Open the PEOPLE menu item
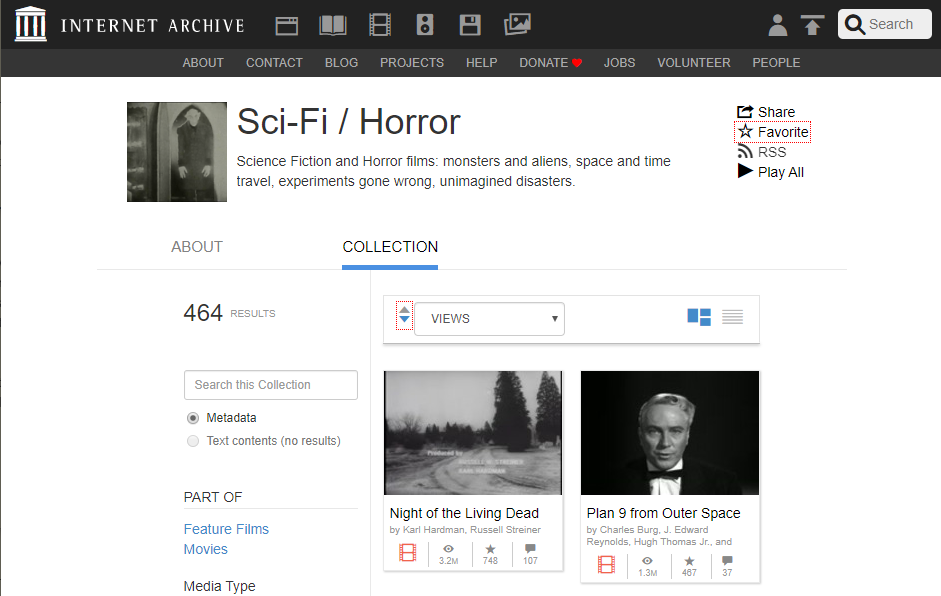Viewport: 941px width, 596px height. click(776, 63)
